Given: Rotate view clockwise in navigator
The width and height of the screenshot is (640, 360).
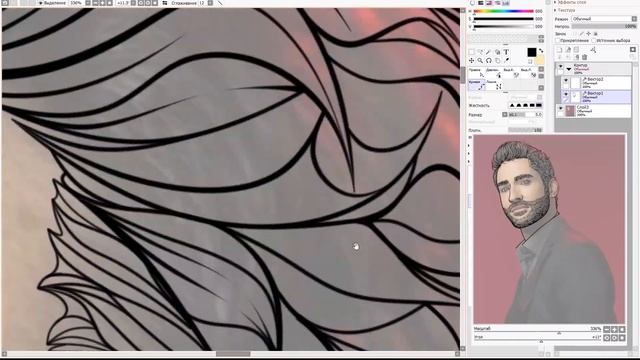Looking at the screenshot, I should coord(614,338).
